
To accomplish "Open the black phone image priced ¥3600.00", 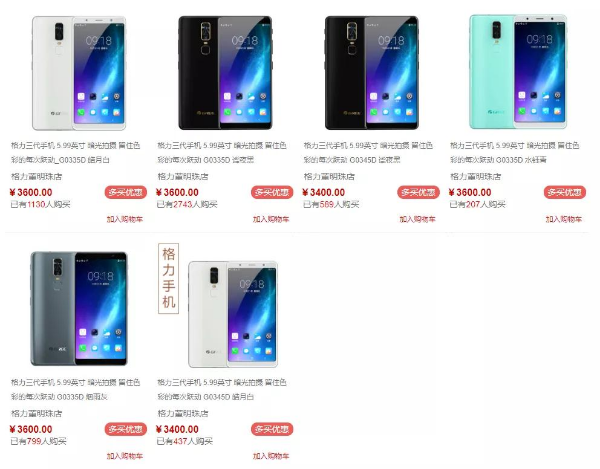I will click(x=225, y=73).
